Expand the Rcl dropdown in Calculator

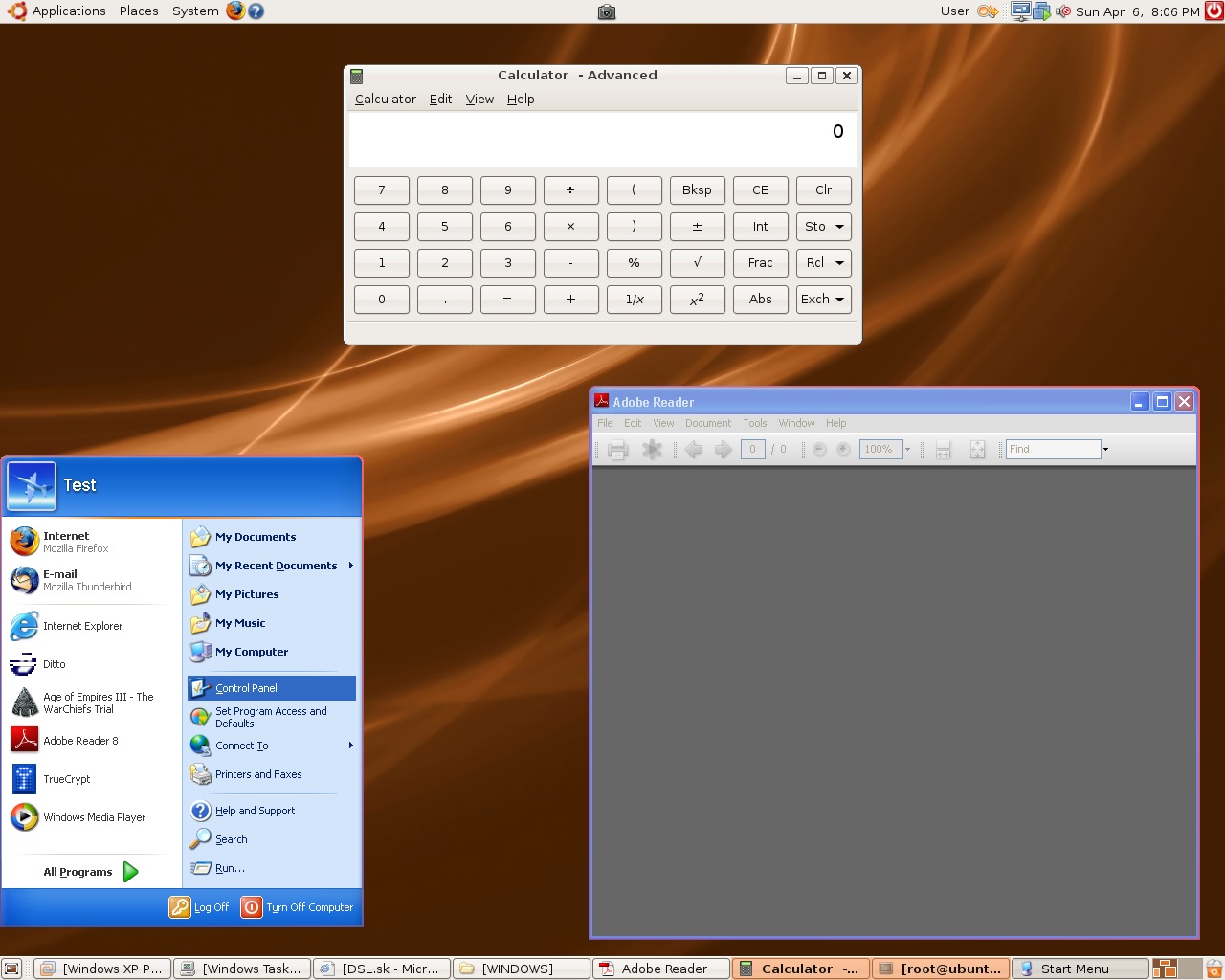coord(840,263)
